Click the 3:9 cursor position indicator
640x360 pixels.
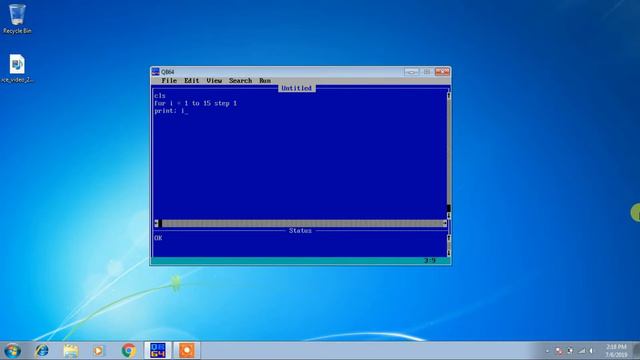tap(429, 260)
